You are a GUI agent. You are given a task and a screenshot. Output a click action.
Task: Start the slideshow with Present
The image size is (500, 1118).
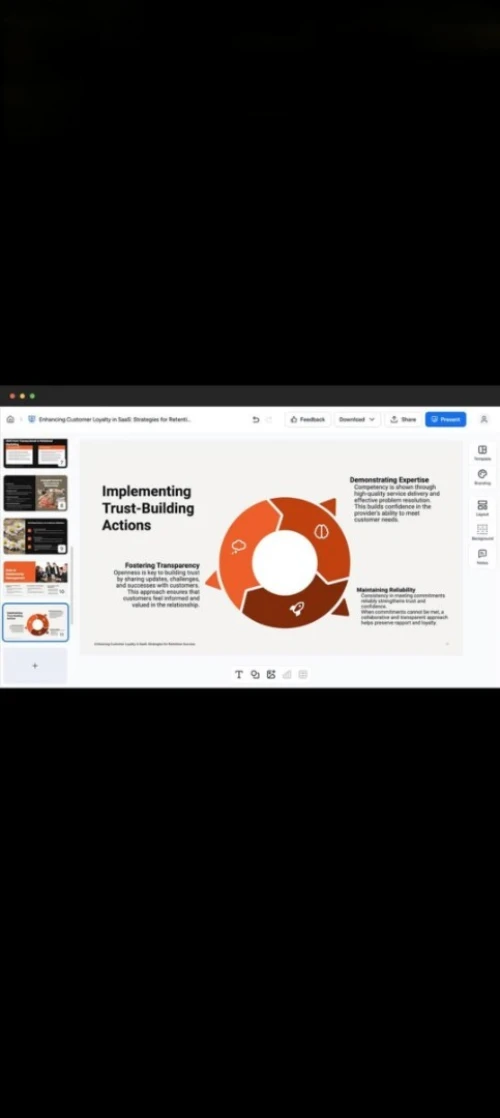click(x=446, y=419)
